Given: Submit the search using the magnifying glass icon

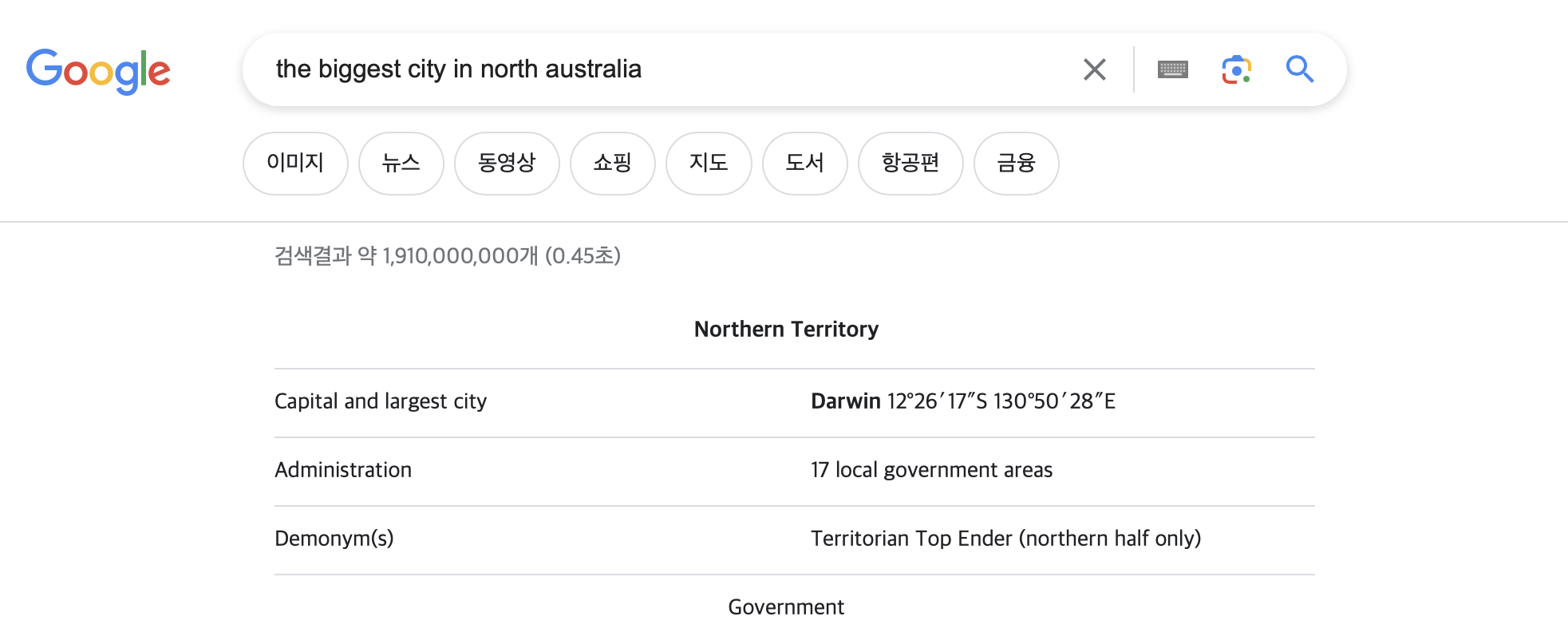Looking at the screenshot, I should pos(1299,69).
